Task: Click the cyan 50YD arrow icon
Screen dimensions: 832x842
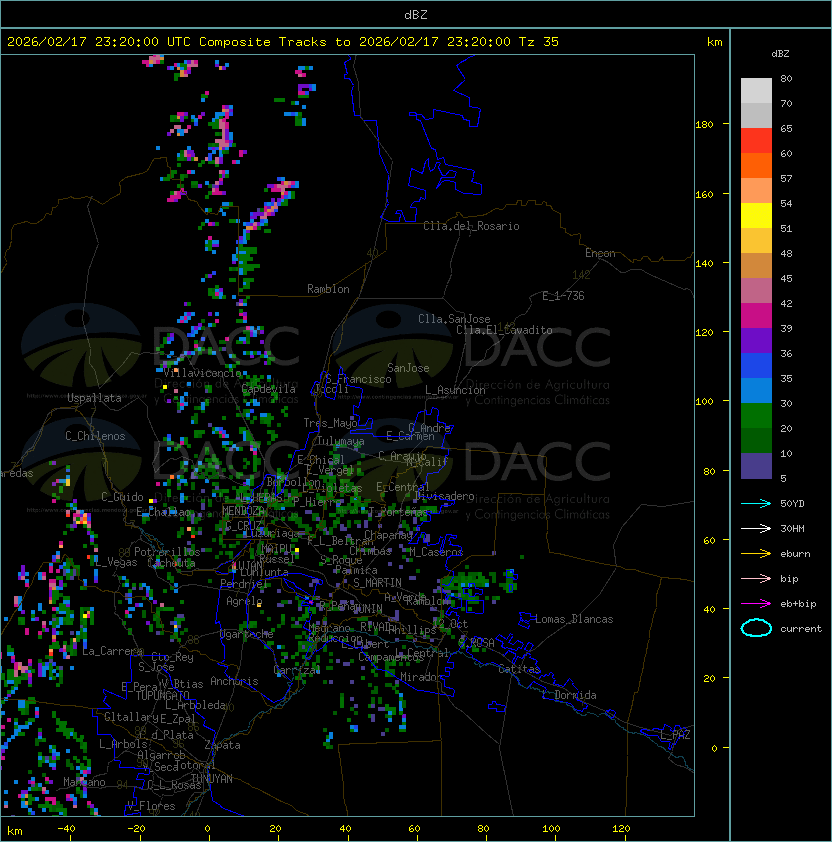Action: 756,504
